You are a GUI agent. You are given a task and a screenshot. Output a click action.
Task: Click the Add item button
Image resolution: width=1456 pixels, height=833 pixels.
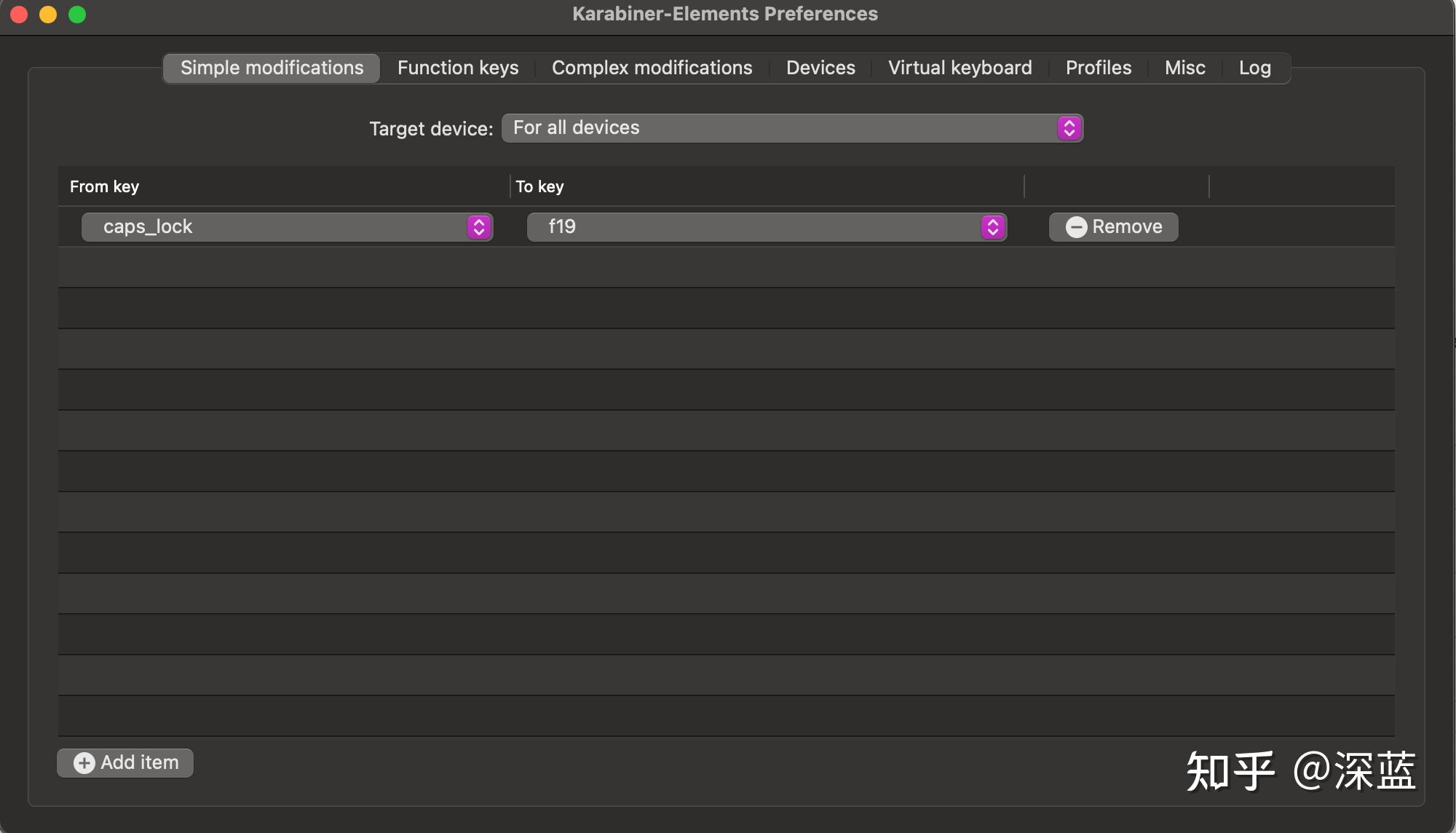pos(125,763)
